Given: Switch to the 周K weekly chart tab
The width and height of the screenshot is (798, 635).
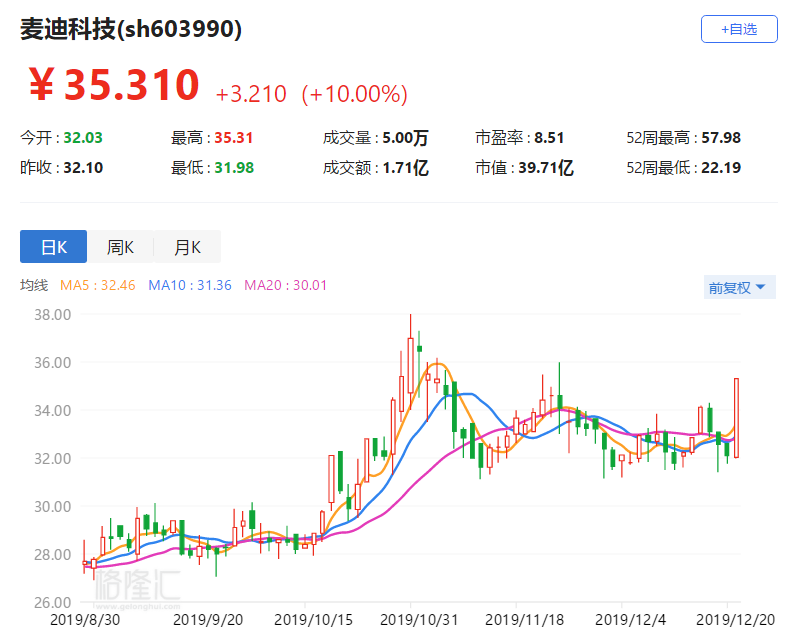Looking at the screenshot, I should (120, 247).
